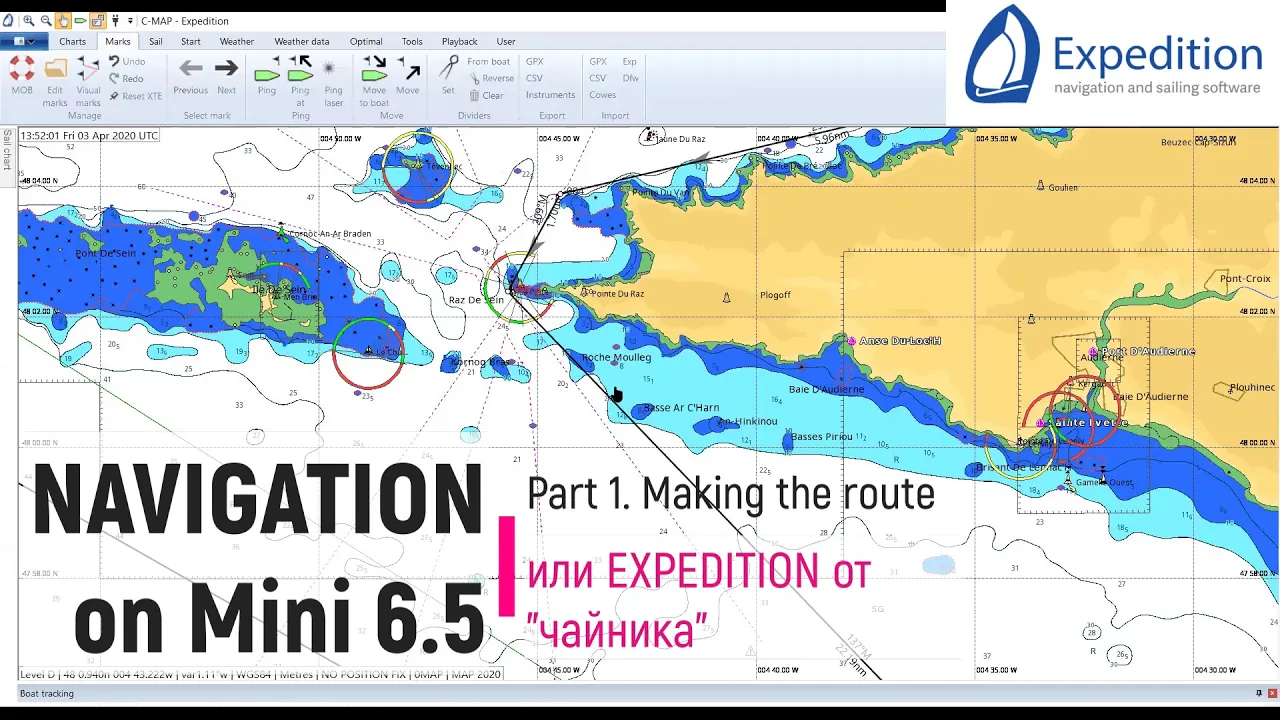This screenshot has height=720, width=1280.
Task: Click CSV in Export group
Action: (x=534, y=79)
